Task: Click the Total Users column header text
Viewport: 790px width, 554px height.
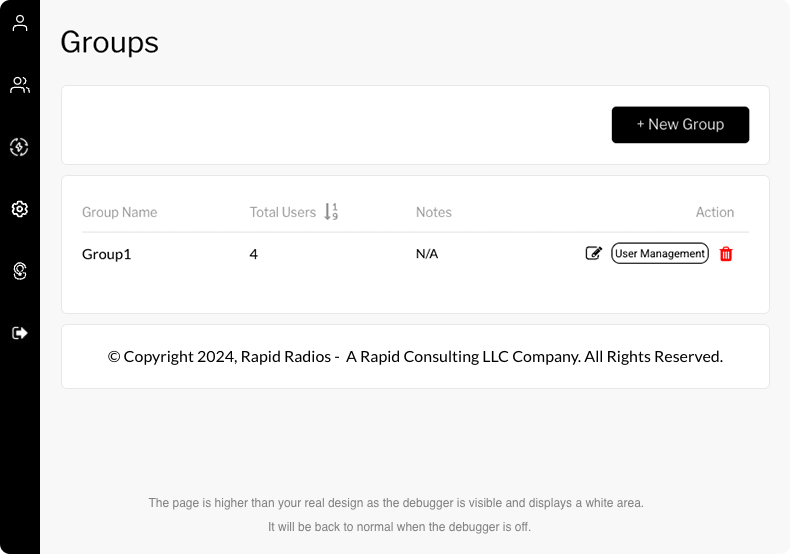Action: (283, 212)
